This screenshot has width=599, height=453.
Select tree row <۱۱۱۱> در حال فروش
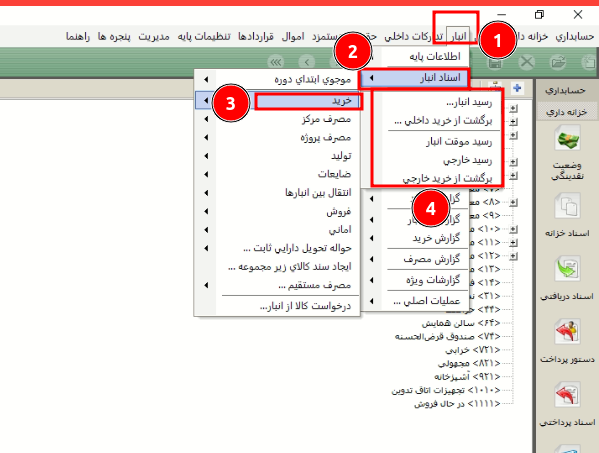457,404
